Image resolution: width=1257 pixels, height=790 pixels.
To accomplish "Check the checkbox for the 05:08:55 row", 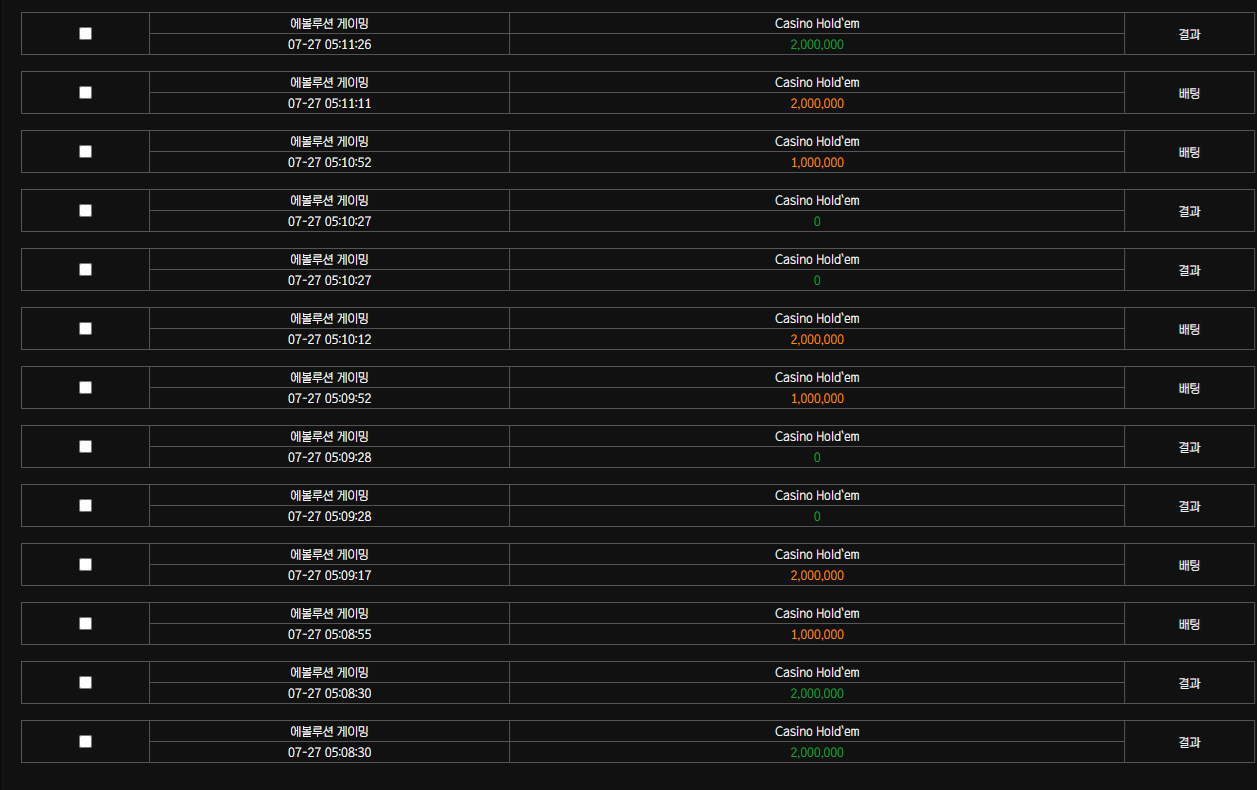I will click(85, 623).
